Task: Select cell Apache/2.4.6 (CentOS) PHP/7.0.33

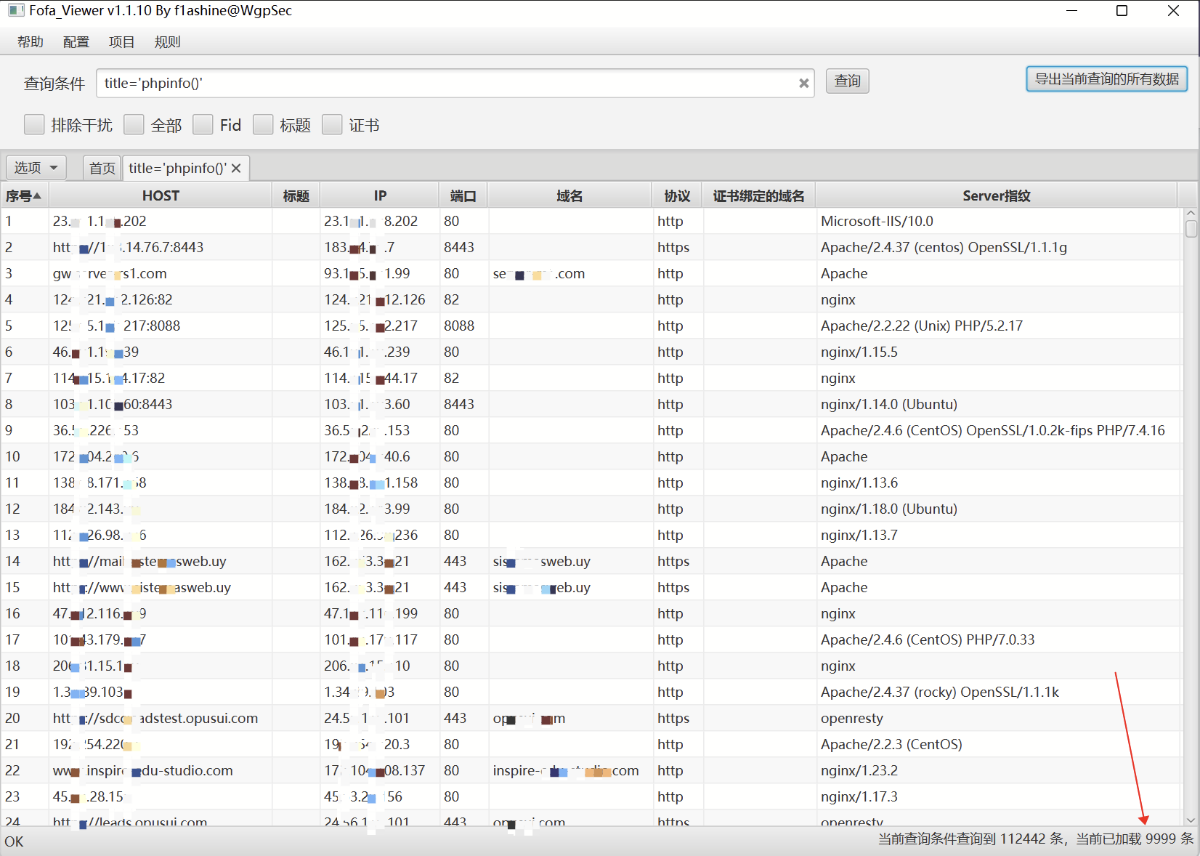Action: tap(997, 639)
